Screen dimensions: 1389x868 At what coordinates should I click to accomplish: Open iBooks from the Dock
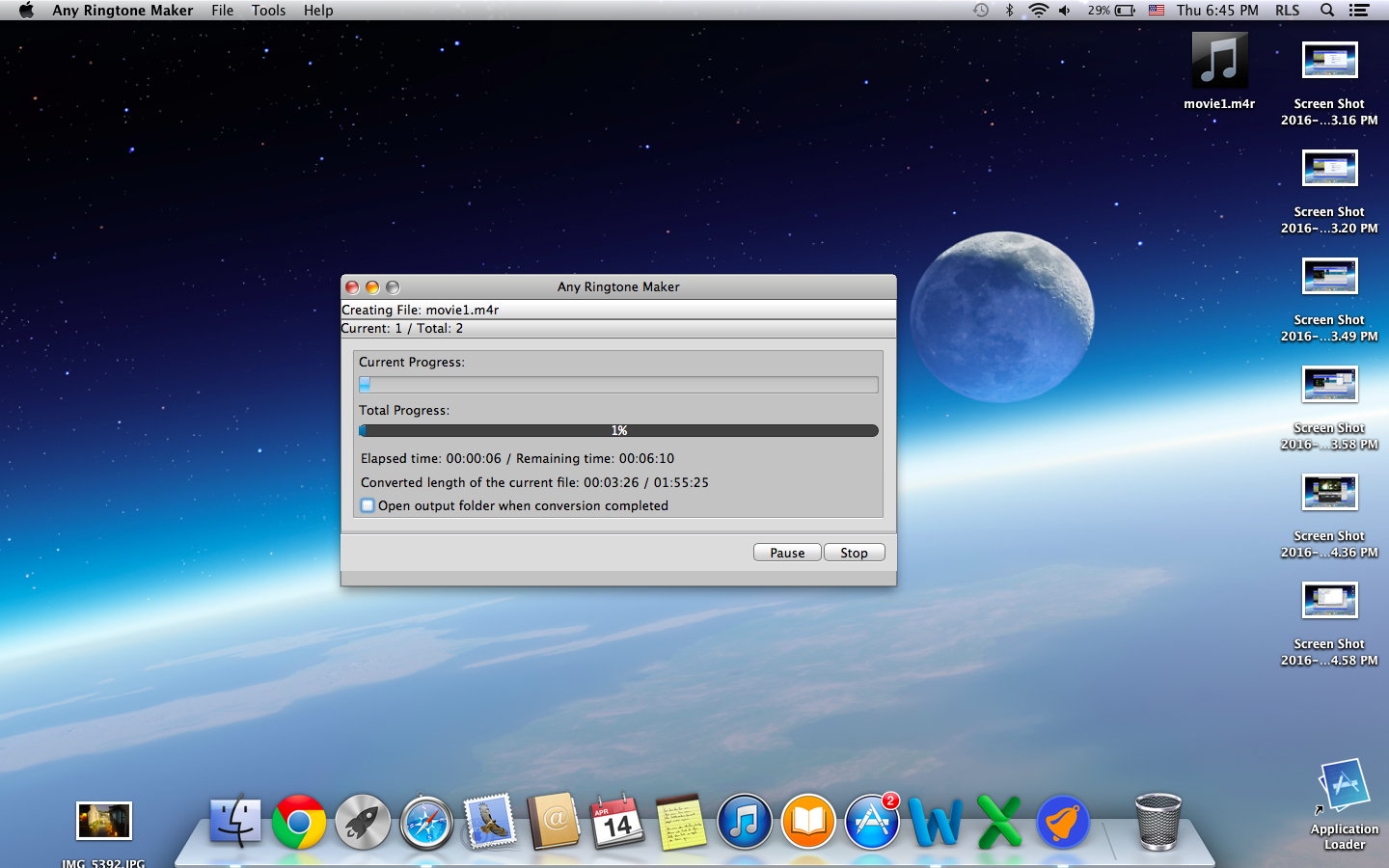808,822
